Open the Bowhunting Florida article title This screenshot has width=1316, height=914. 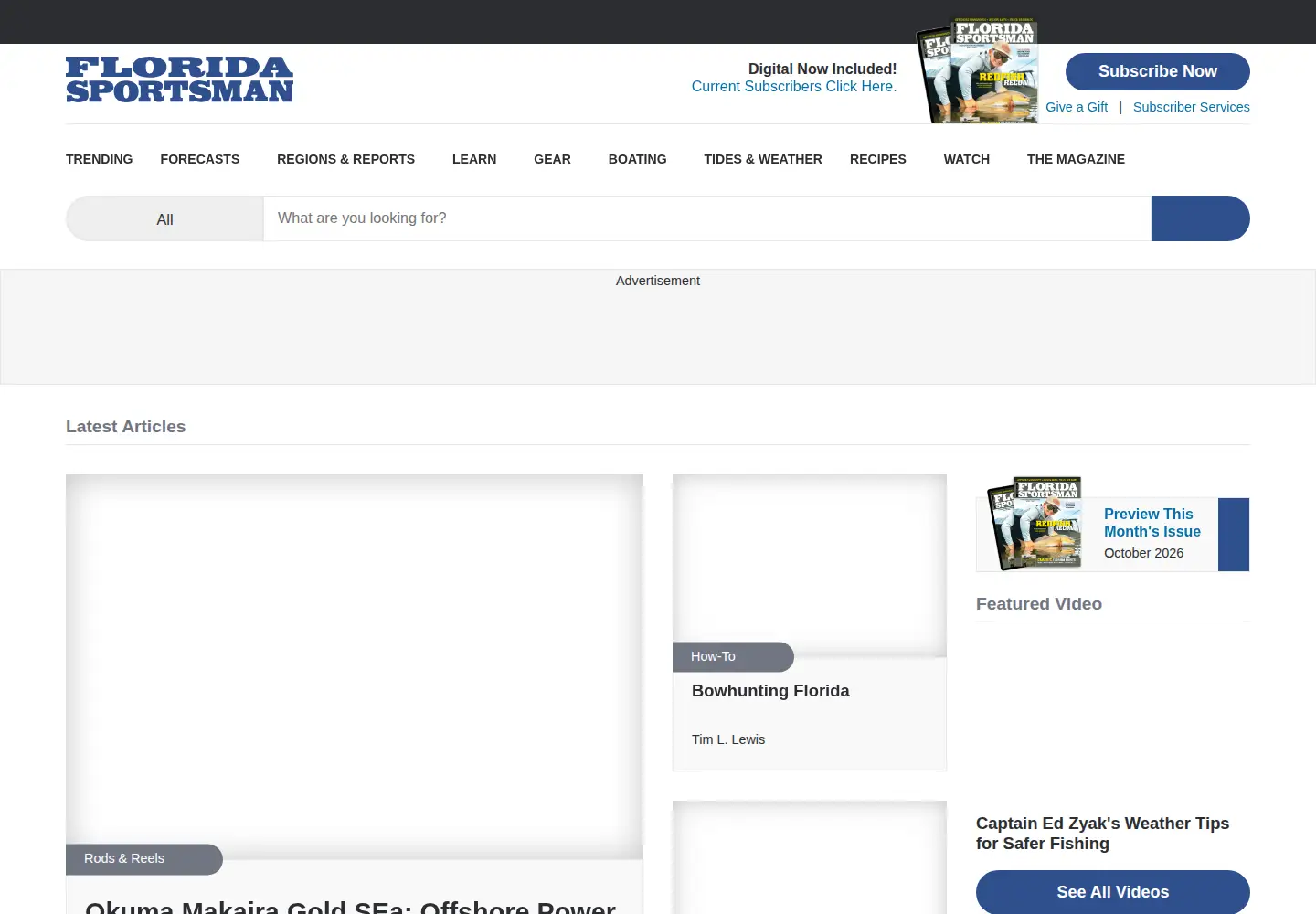770,691
